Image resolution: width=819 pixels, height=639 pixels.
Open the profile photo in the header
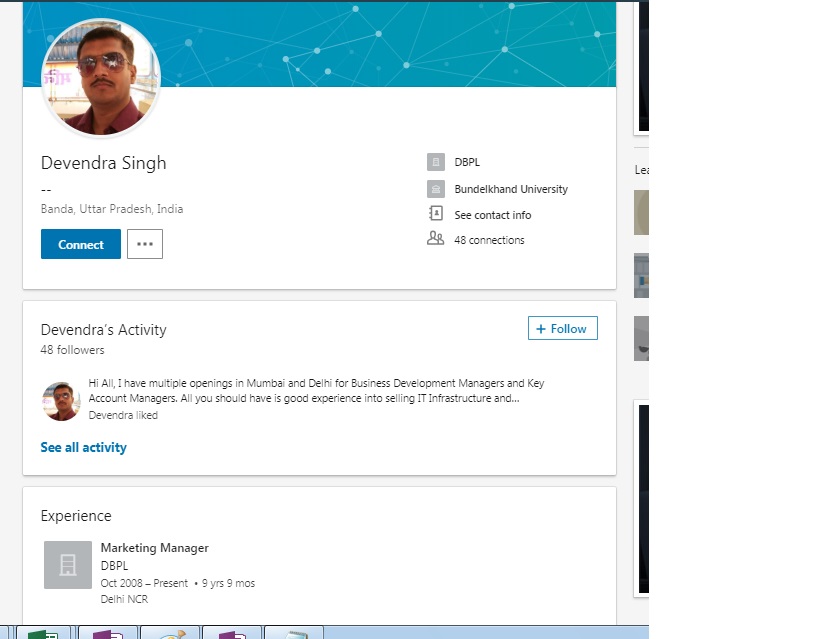pos(101,78)
